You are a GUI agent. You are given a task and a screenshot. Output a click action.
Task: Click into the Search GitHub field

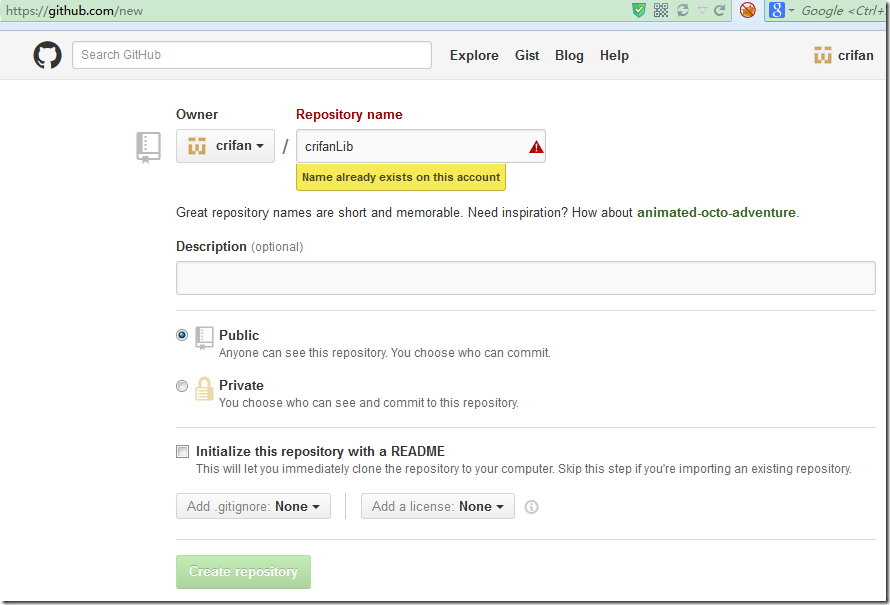pos(251,55)
